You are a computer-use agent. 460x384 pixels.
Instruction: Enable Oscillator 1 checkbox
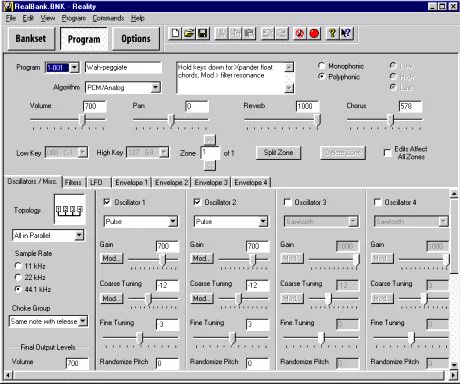tap(107, 202)
